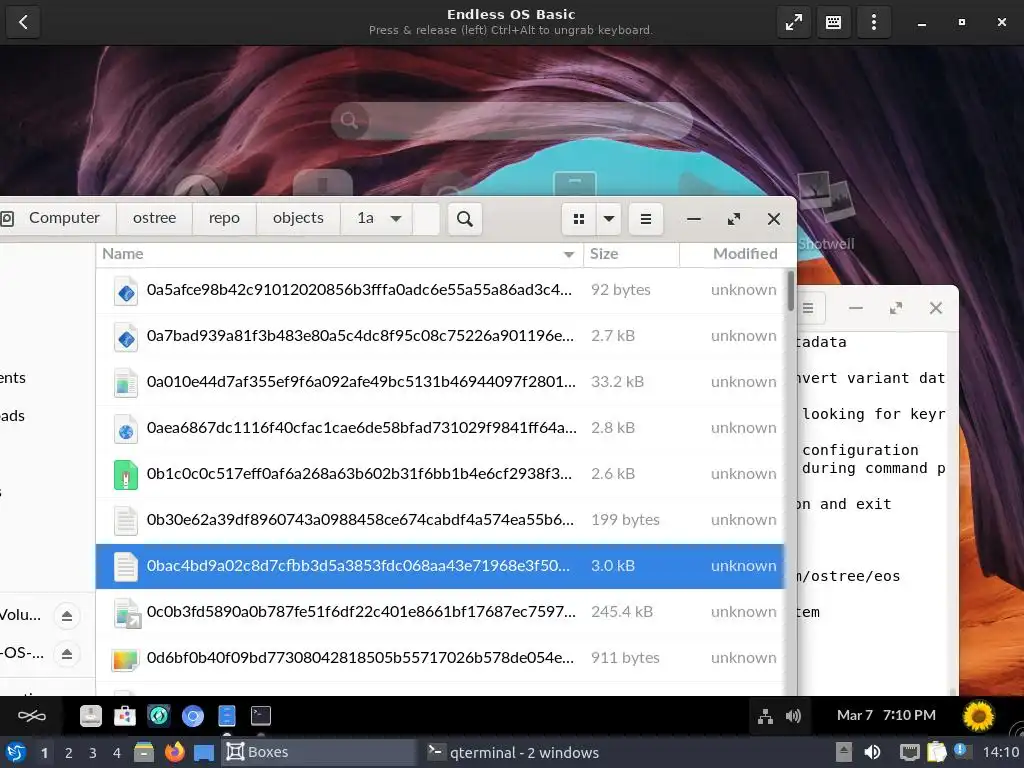This screenshot has width=1024, height=768.
Task: Click the globe icon of the 0aea6867 file
Action: point(125,429)
